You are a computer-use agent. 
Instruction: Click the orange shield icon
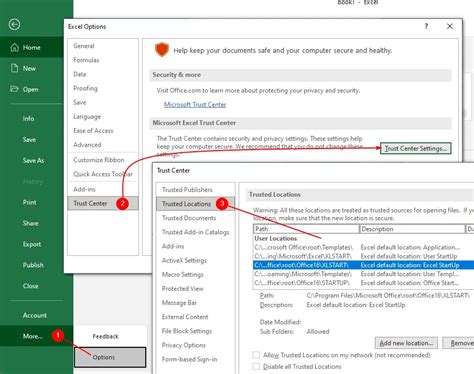pyautogui.click(x=162, y=50)
